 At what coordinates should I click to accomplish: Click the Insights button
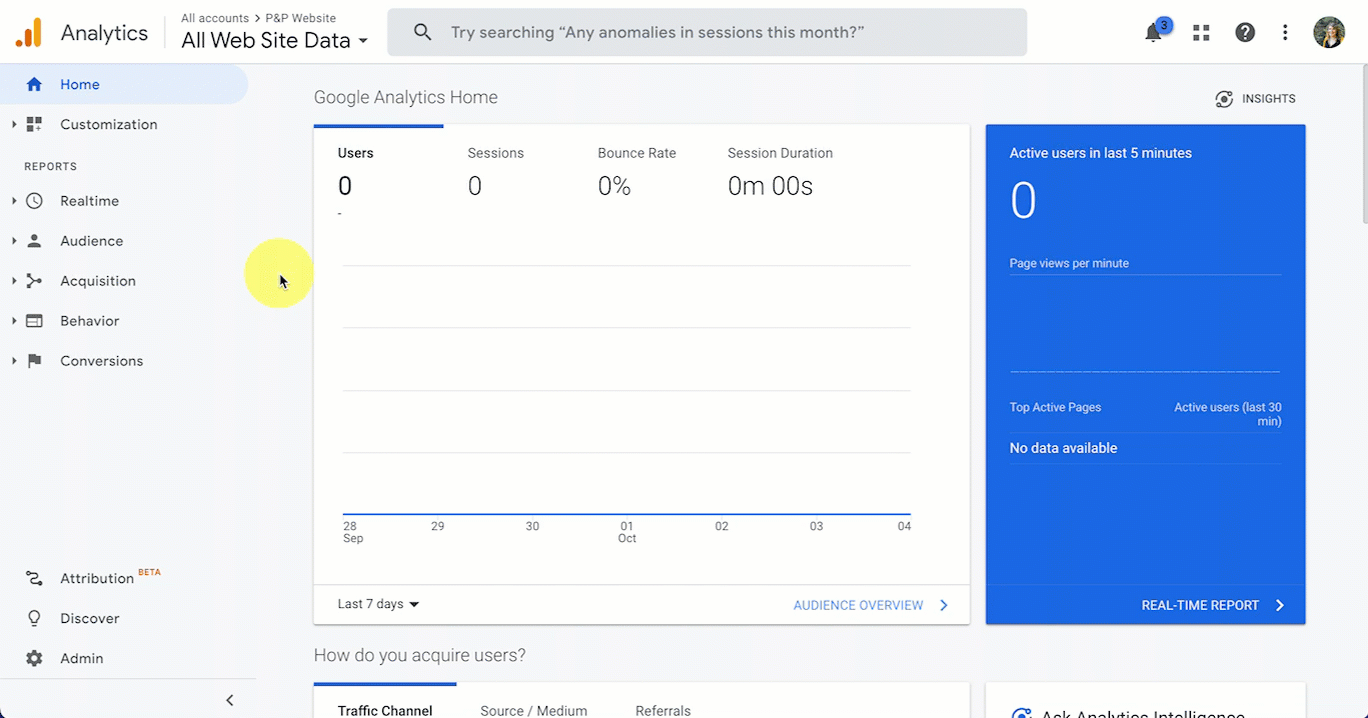click(1255, 99)
